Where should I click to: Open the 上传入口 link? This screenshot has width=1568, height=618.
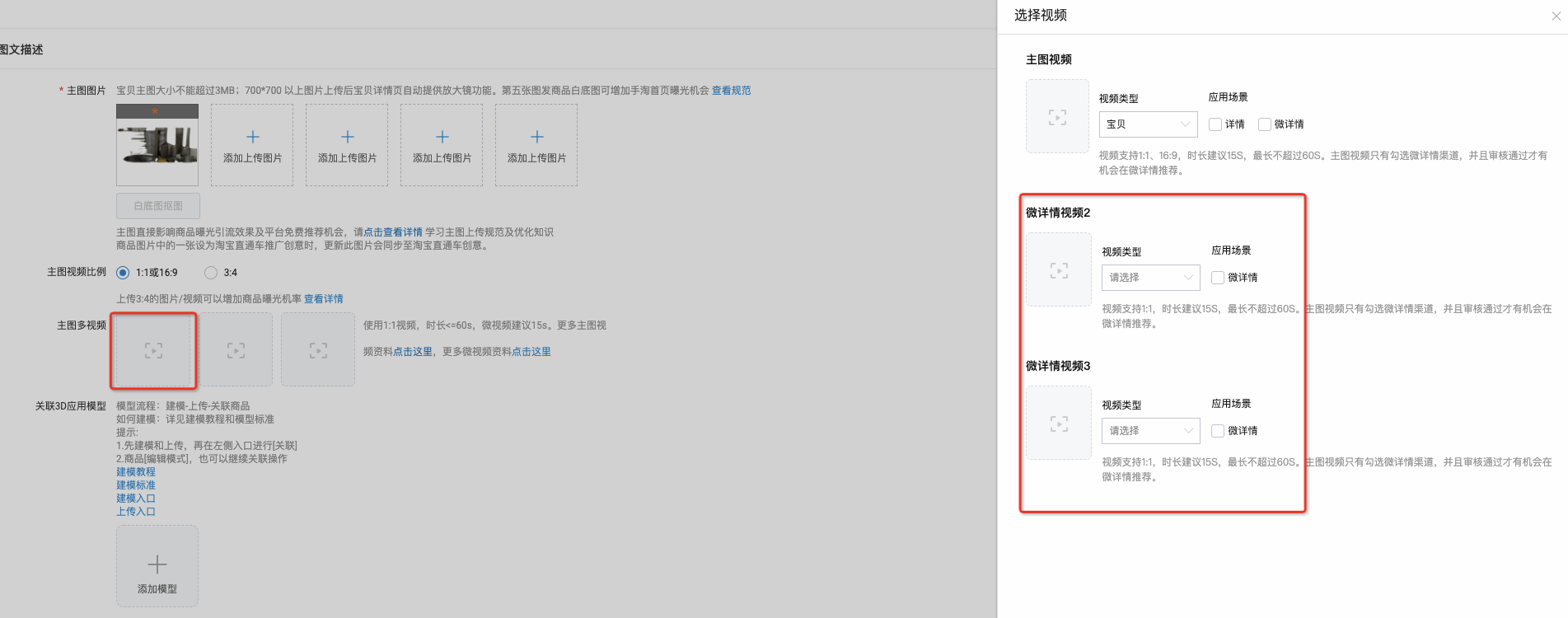coord(136,512)
